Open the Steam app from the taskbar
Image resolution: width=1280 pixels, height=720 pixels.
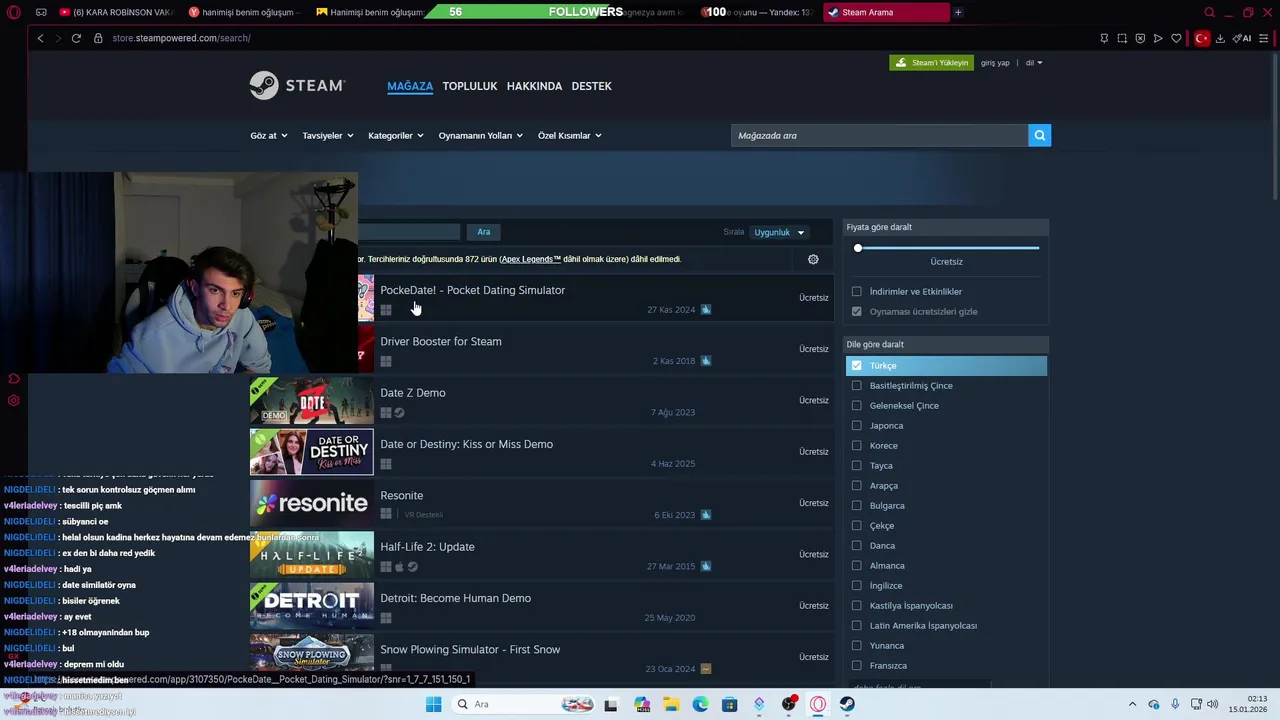click(847, 704)
